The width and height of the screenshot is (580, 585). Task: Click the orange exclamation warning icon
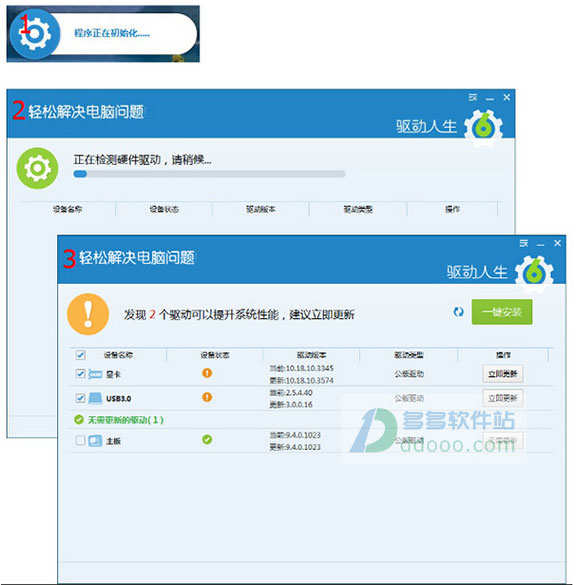click(x=88, y=314)
